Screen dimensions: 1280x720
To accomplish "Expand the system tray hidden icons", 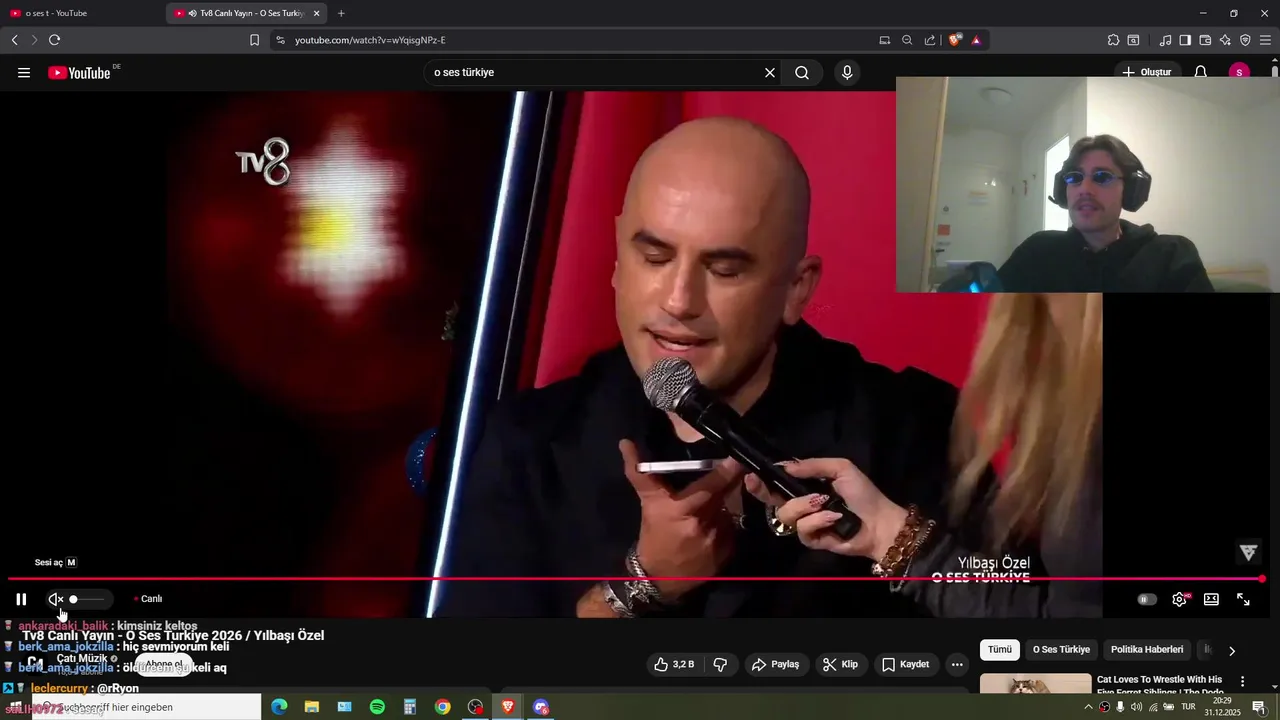I will (x=1088, y=707).
